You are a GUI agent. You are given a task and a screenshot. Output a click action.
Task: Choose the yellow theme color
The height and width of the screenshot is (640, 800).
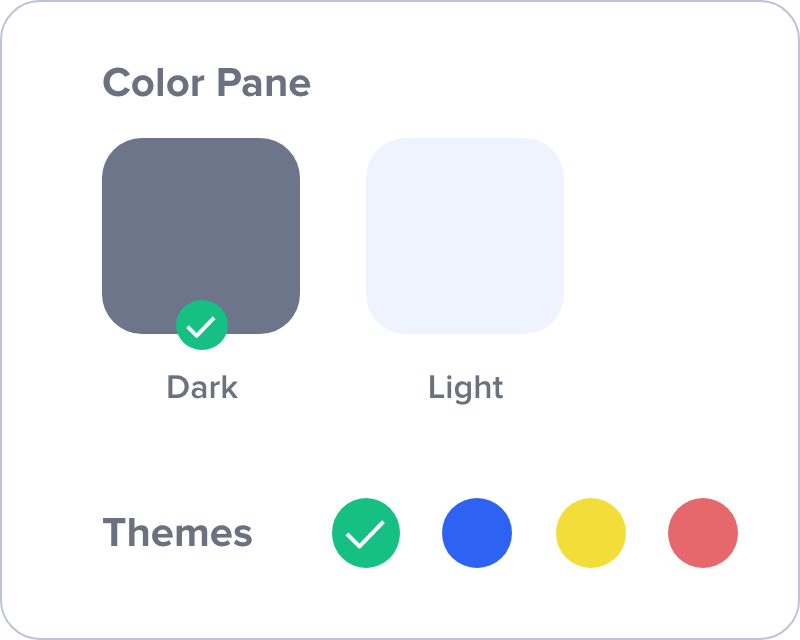[591, 533]
